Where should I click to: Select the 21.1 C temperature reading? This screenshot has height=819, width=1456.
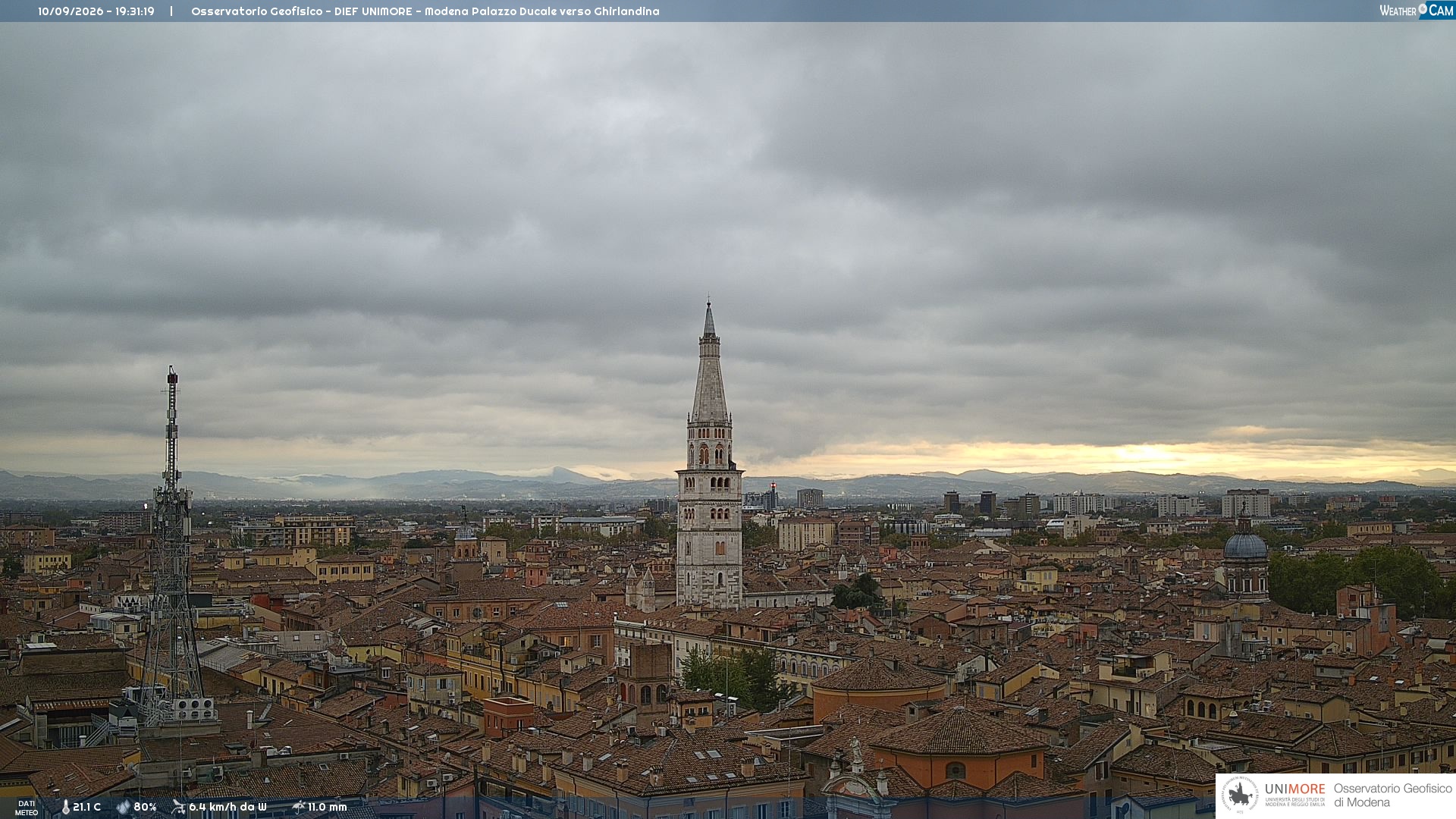tap(86, 807)
